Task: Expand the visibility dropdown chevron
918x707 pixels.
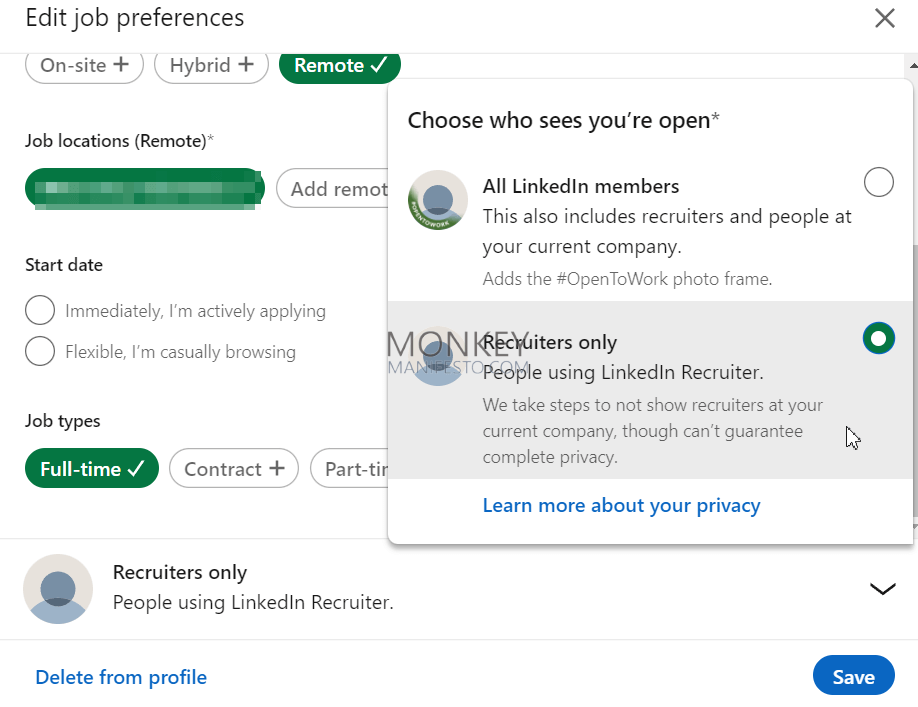Action: tap(882, 589)
